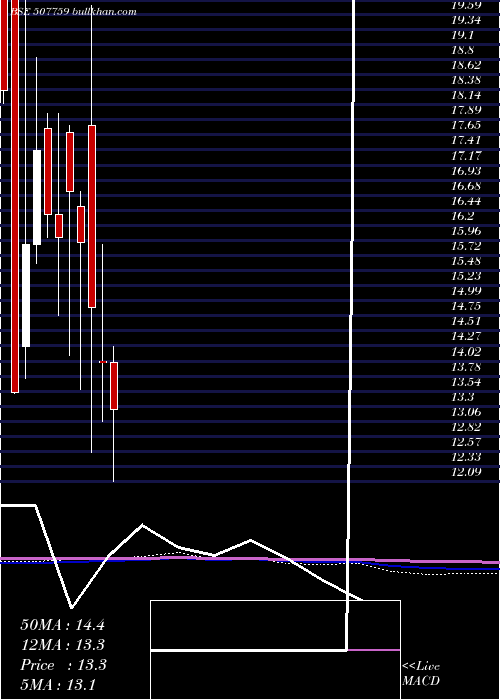The image size is (500, 700).
Task: Click the 17.17 price axis label
Action: (466, 156)
